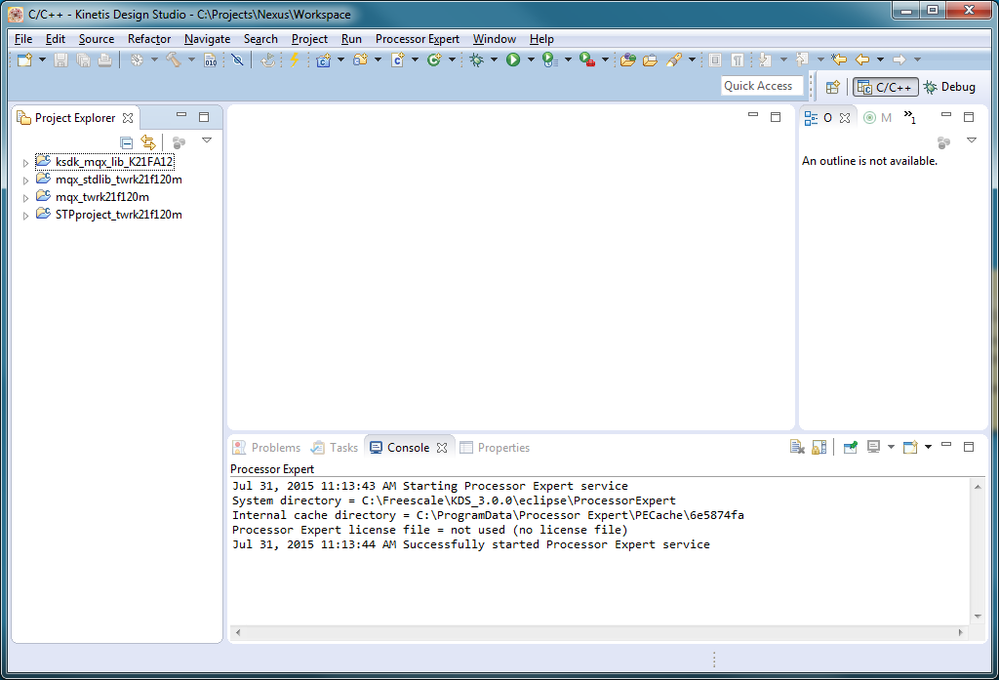Open the Window menu
Screen dimensions: 999x680
pos(494,39)
